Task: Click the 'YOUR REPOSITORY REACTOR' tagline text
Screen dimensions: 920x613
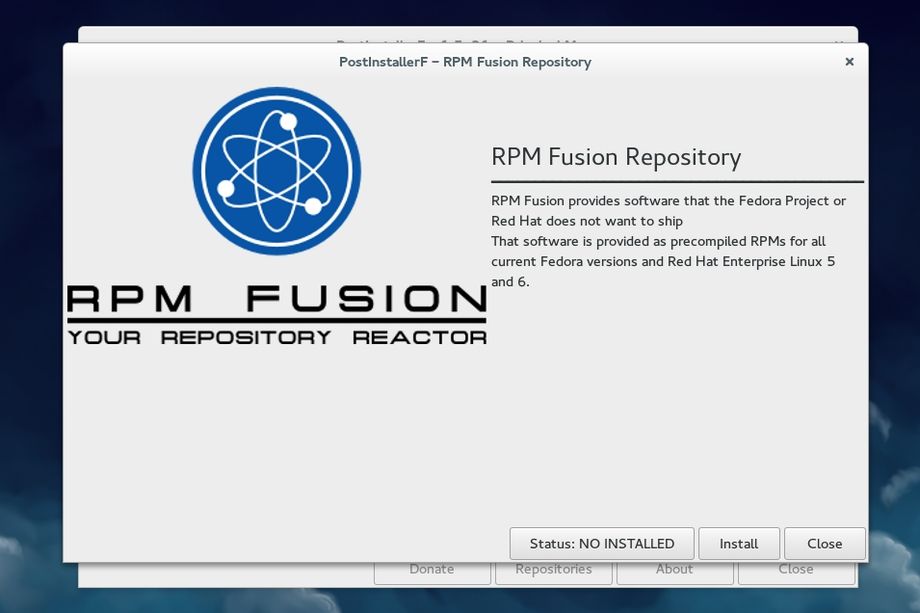Action: pyautogui.click(x=277, y=337)
